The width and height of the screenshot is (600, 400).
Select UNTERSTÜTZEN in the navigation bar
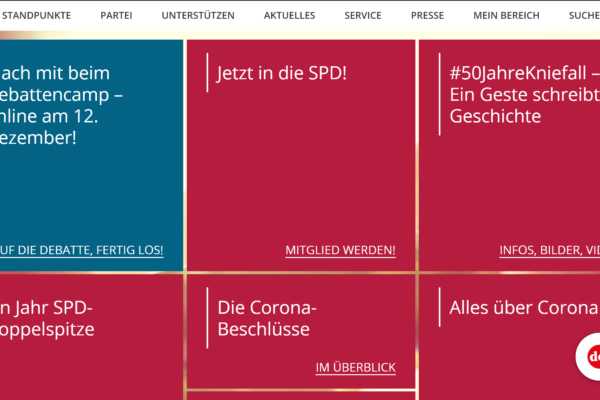198,15
